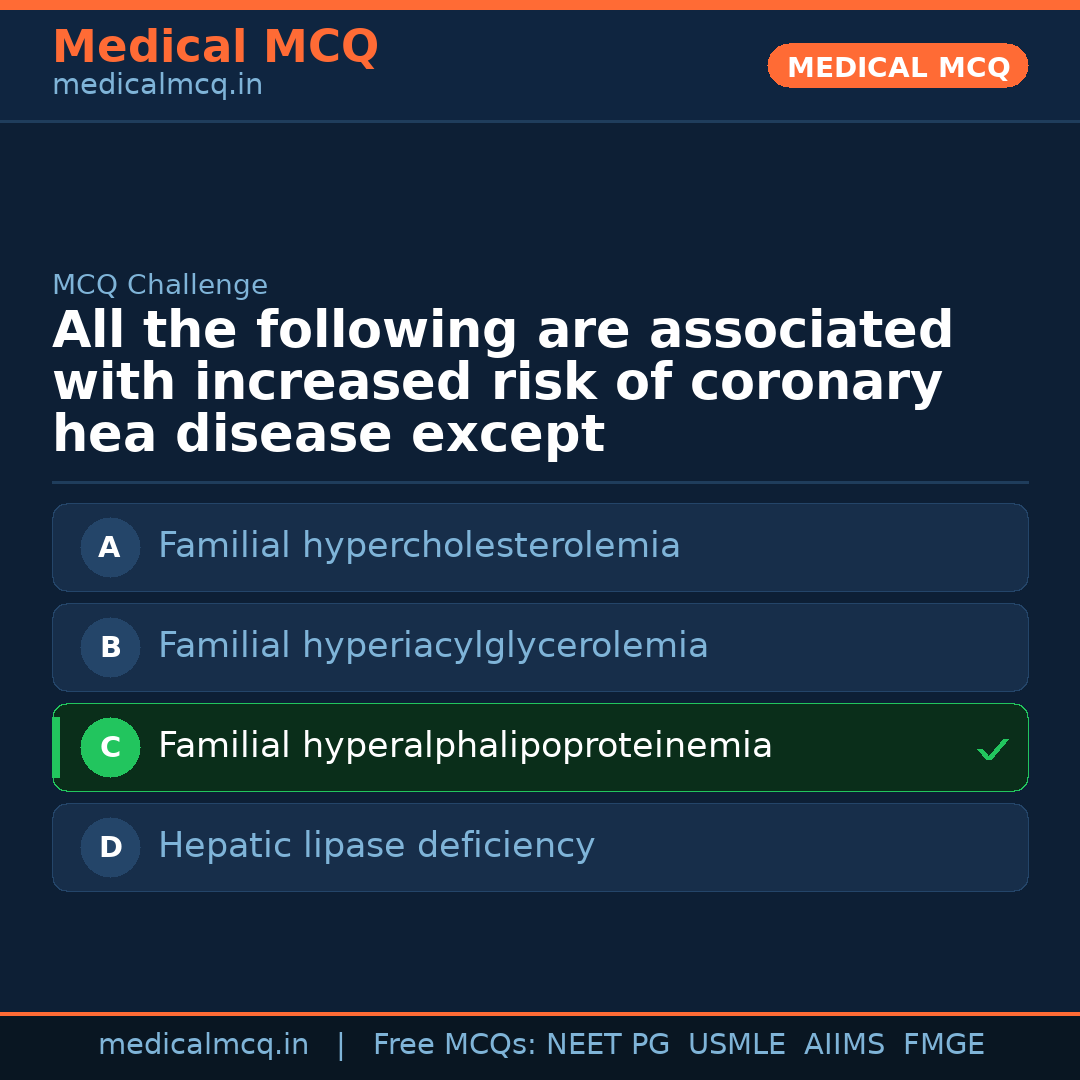Open the medicalmcq.in link under the title
The image size is (1080, 1080).
[157, 86]
